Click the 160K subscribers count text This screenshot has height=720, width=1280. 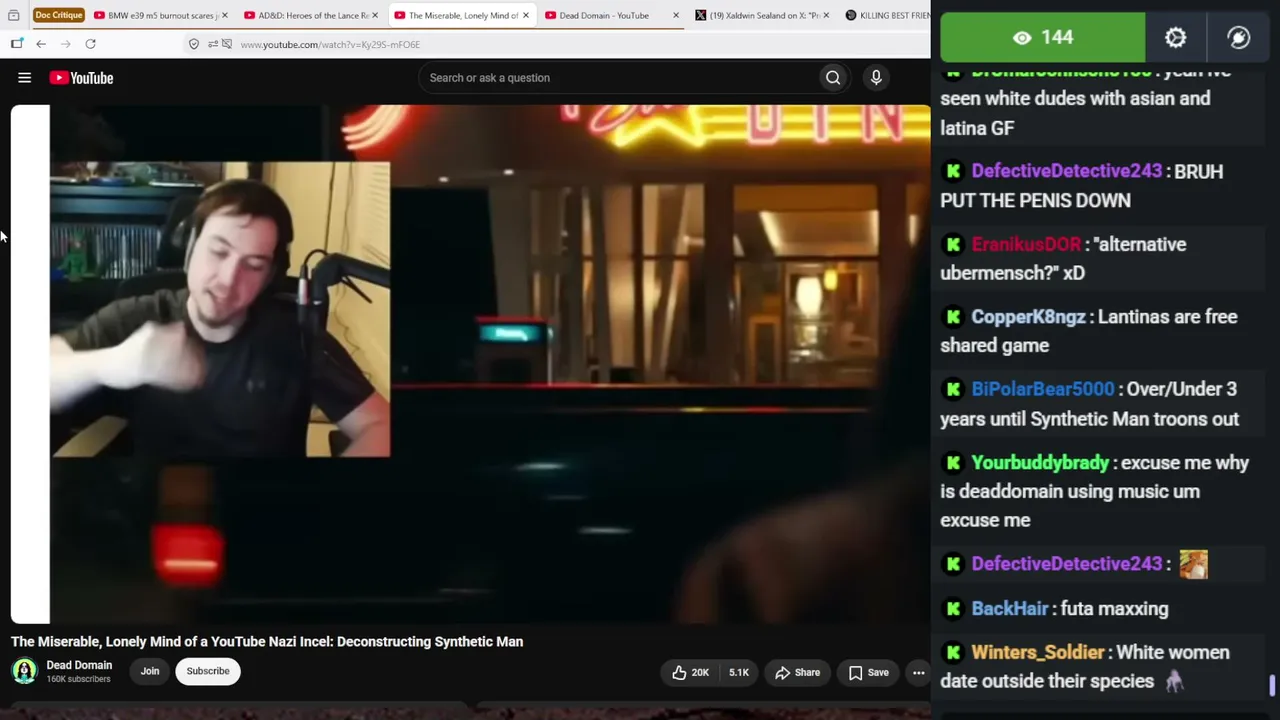coord(78,680)
